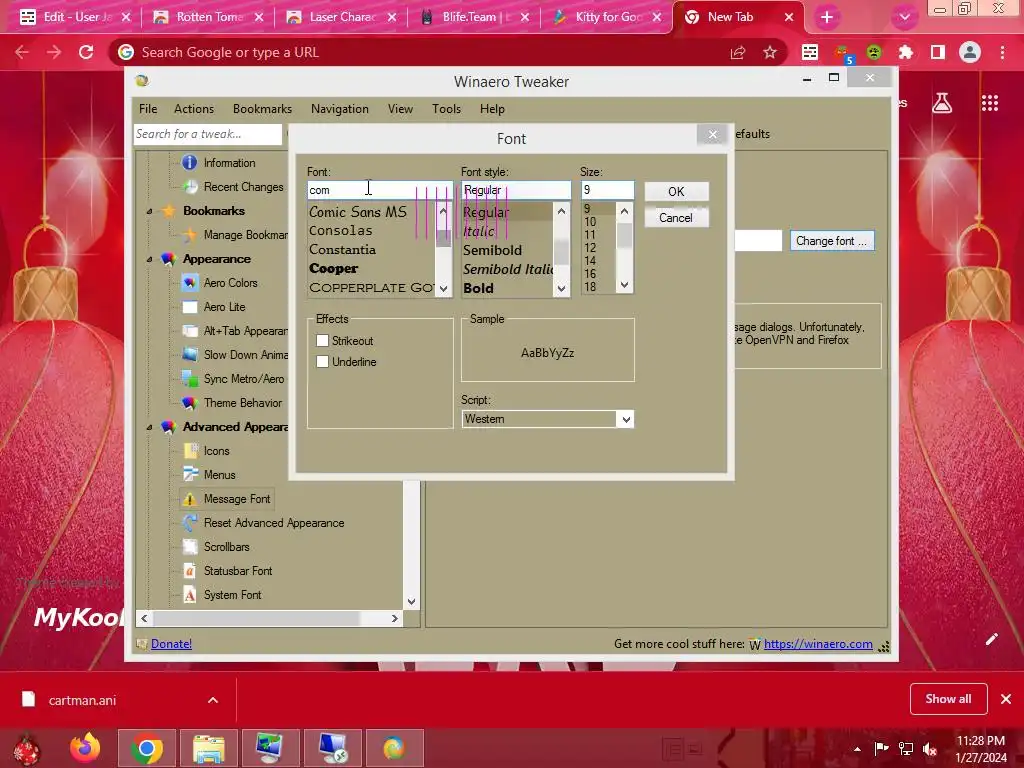
Task: Open Google apps grid icon
Action: 989,103
